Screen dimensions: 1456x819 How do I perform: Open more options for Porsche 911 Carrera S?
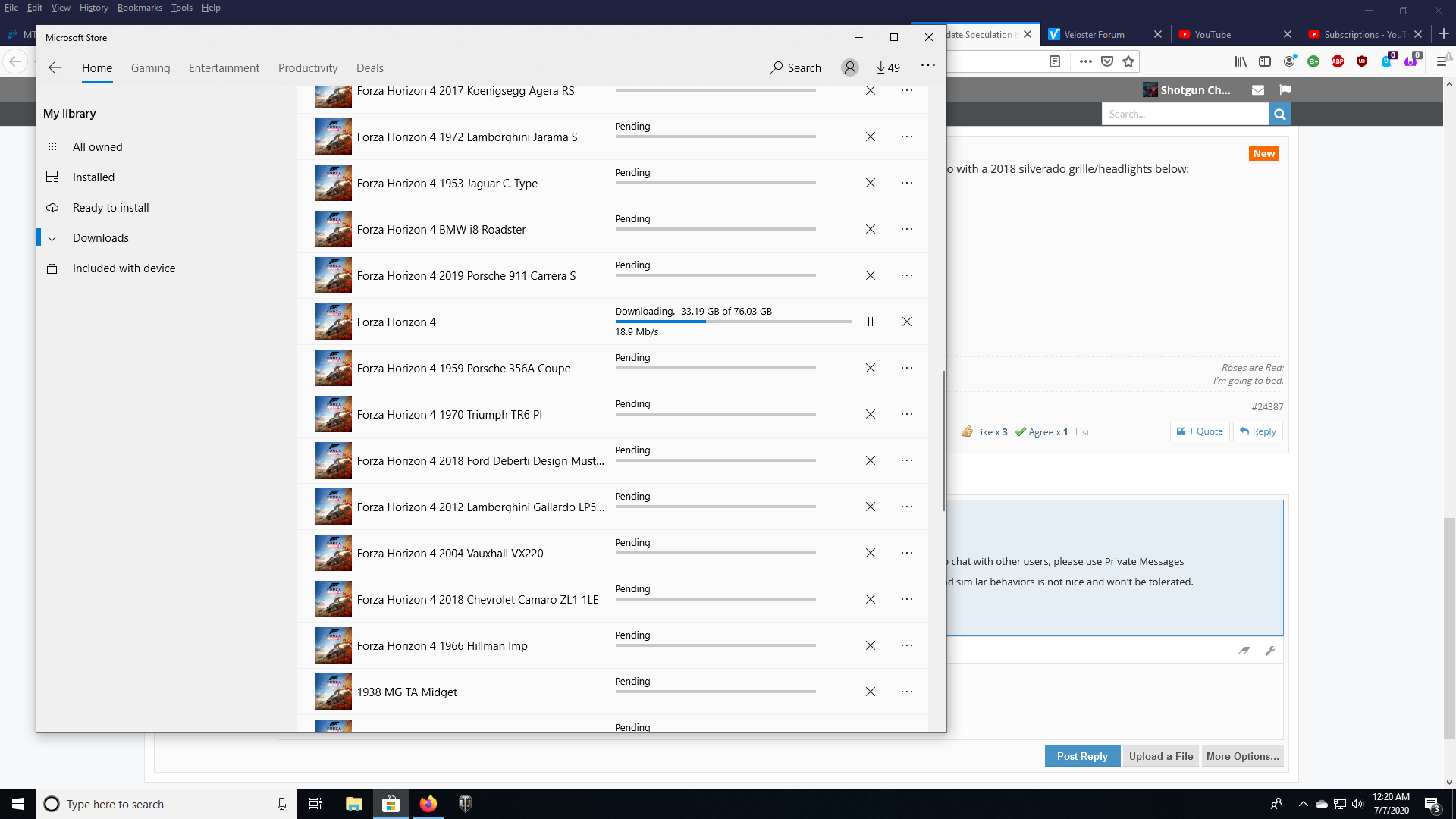click(907, 275)
